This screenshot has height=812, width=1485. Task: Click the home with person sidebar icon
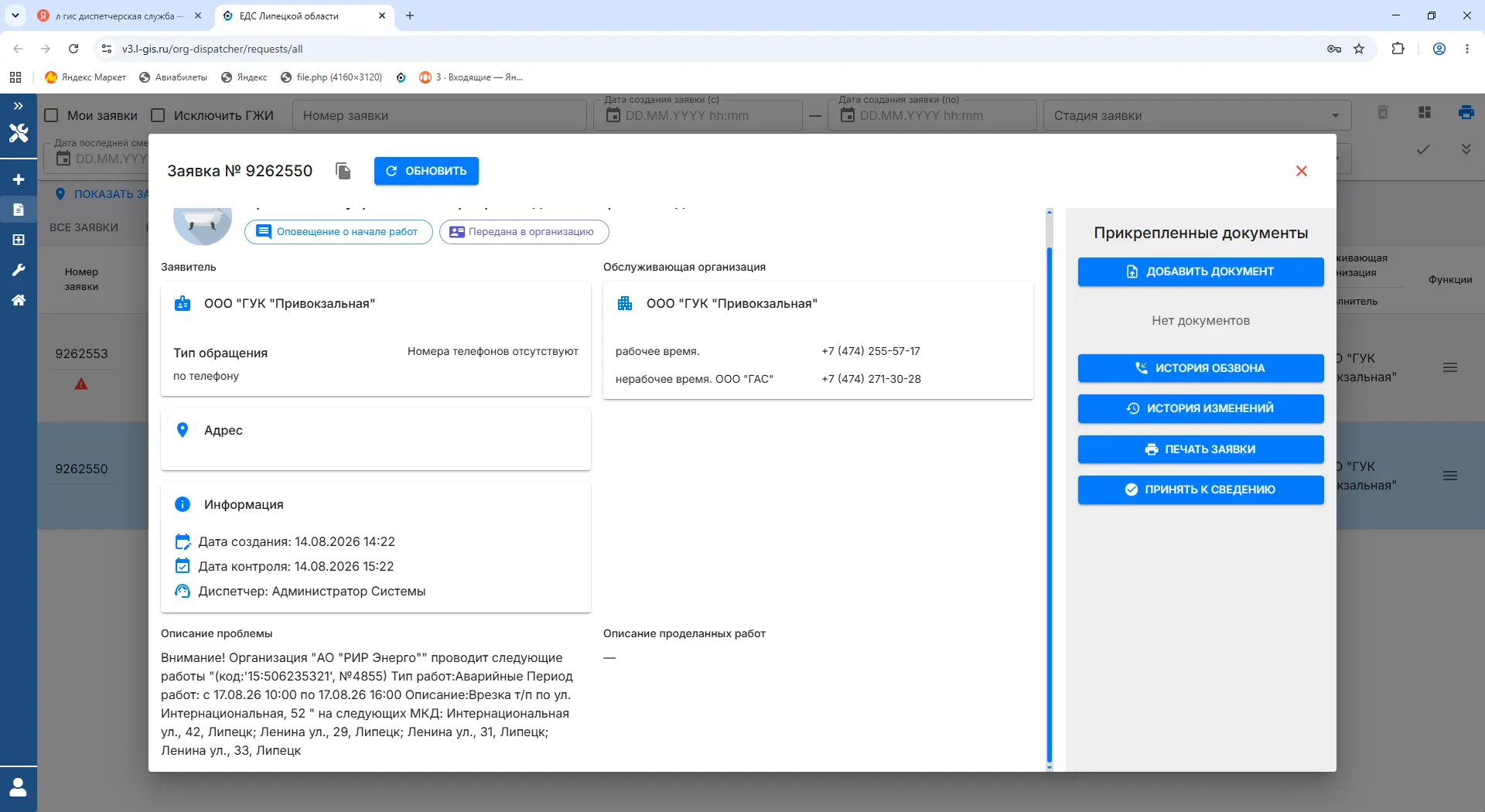tap(19, 300)
